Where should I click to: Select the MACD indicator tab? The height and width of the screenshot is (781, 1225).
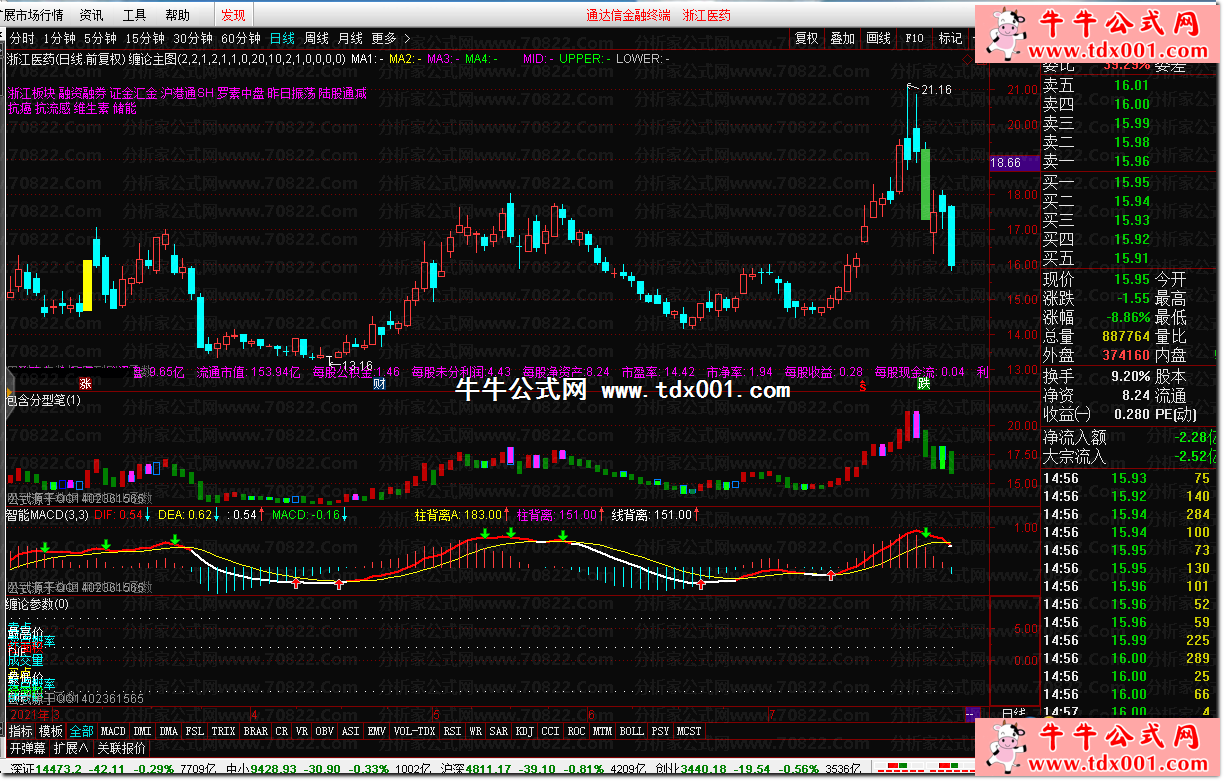tap(114, 731)
